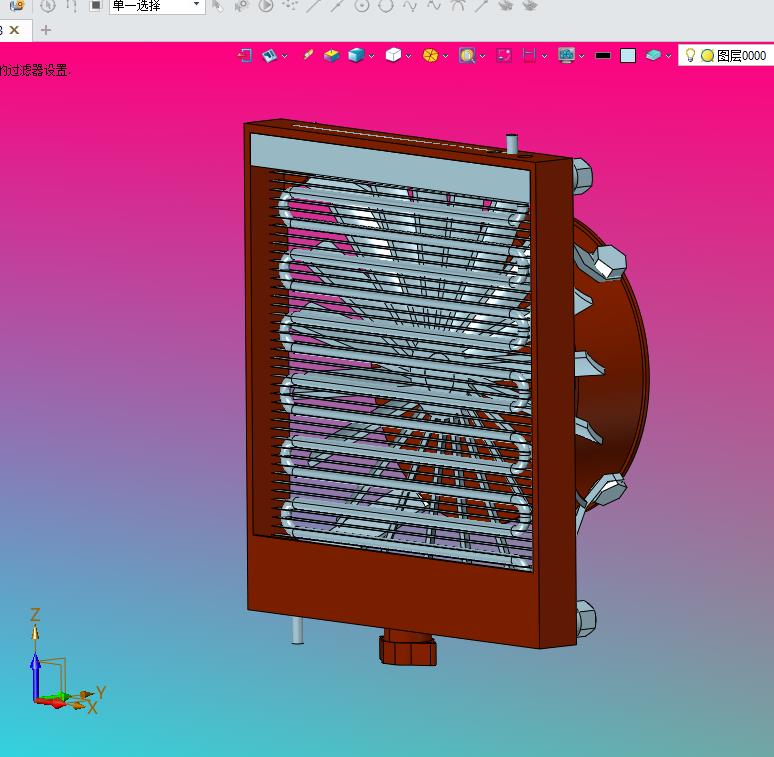774x757 pixels.
Task: Click the white cube view icon
Action: pyautogui.click(x=393, y=55)
